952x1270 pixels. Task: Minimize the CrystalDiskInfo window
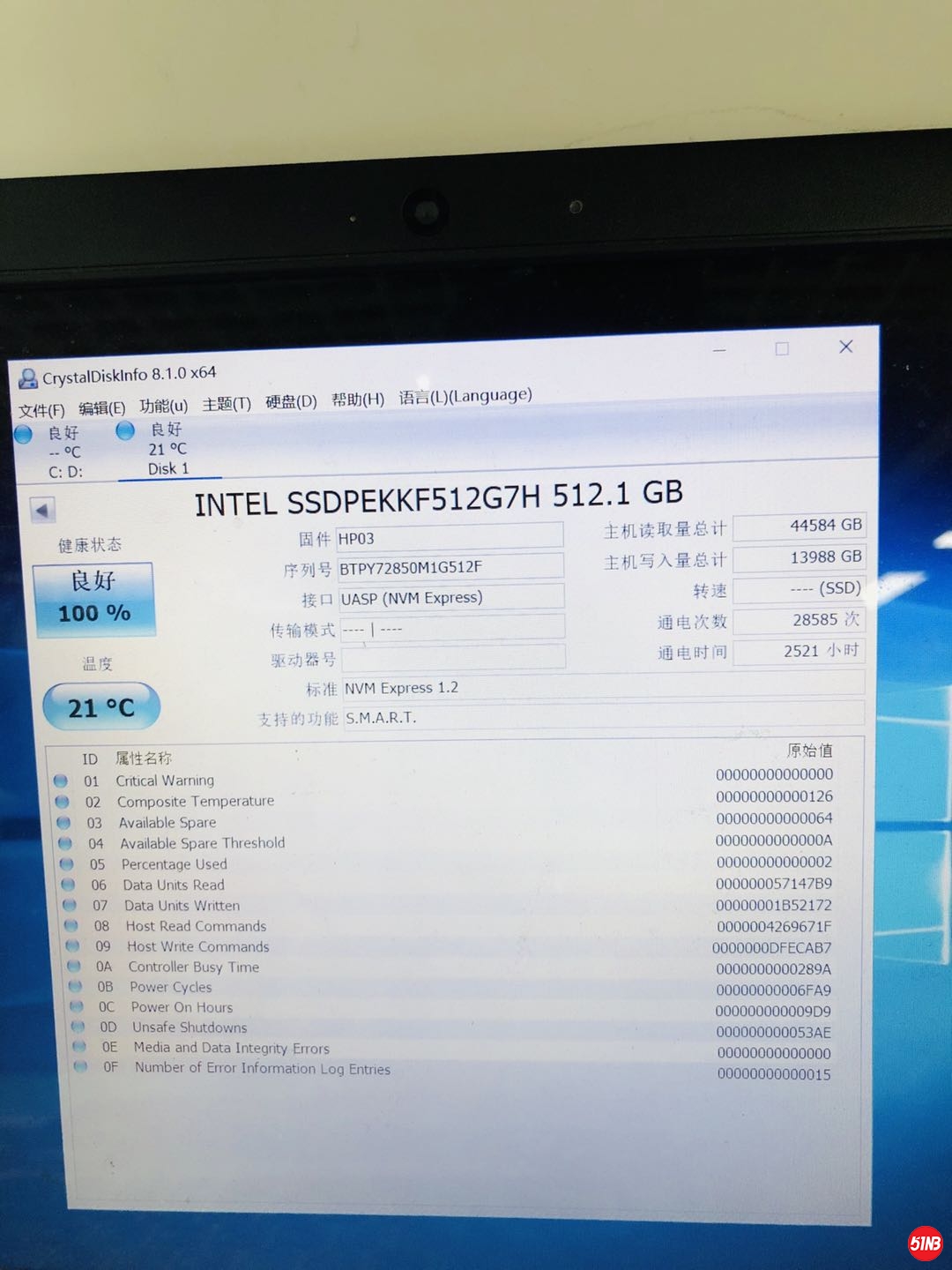tap(720, 350)
